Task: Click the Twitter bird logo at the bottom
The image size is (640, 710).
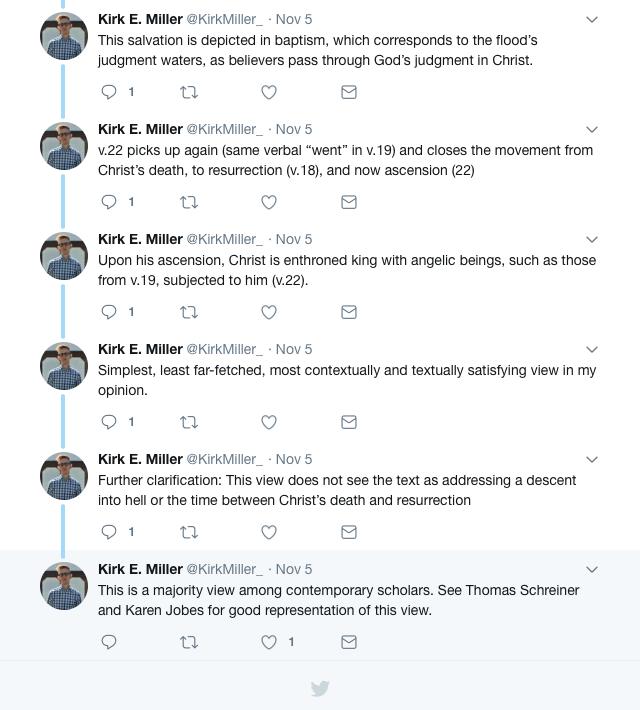Action: point(320,688)
